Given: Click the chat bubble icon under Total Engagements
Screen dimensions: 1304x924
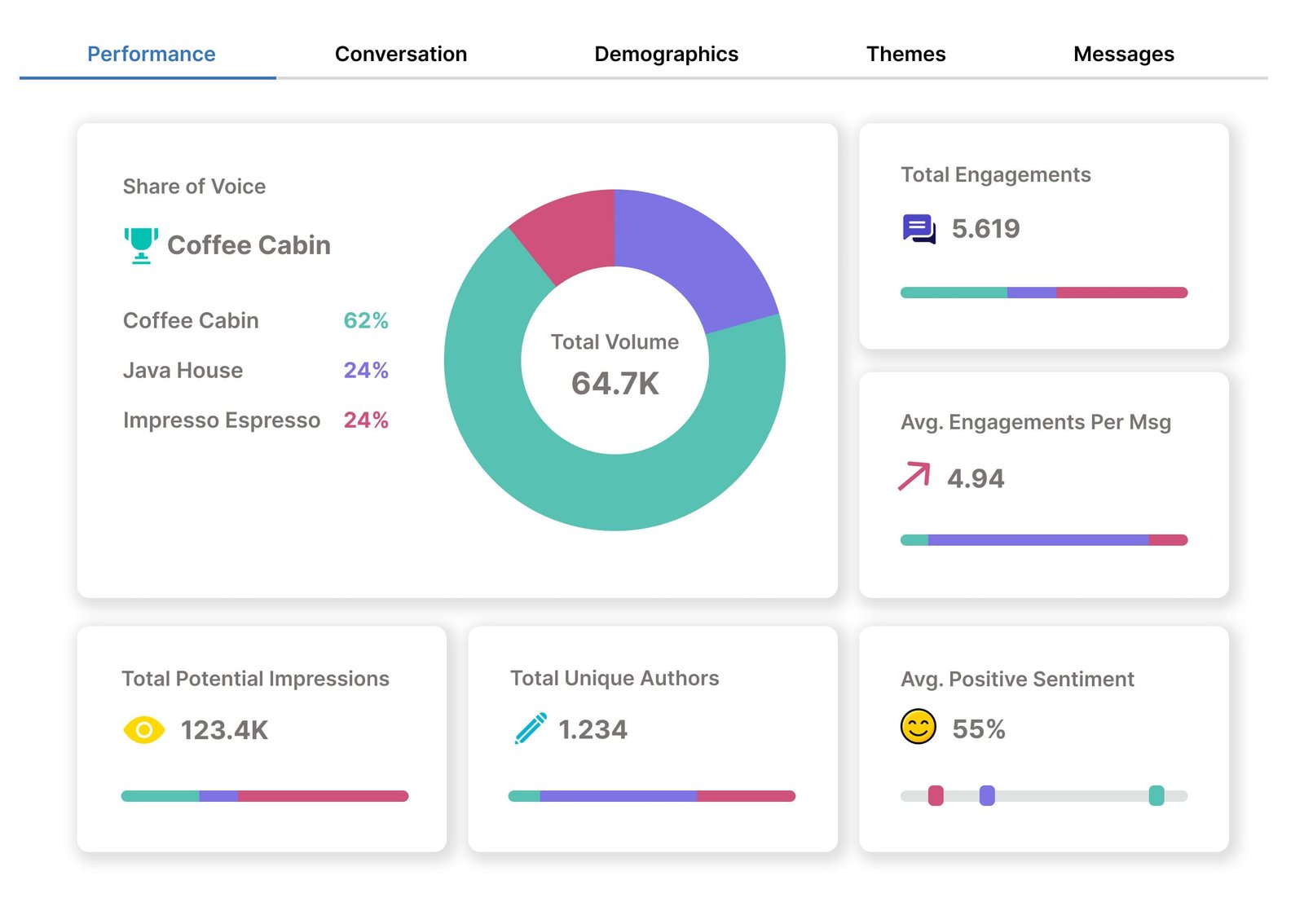Looking at the screenshot, I should pos(919,229).
